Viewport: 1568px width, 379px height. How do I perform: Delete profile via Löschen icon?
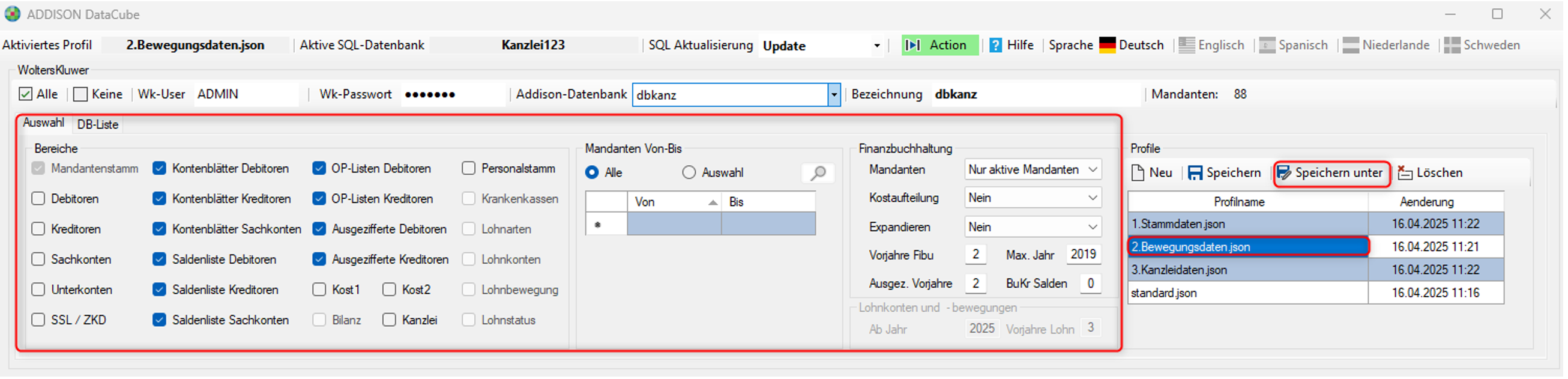(1405, 173)
